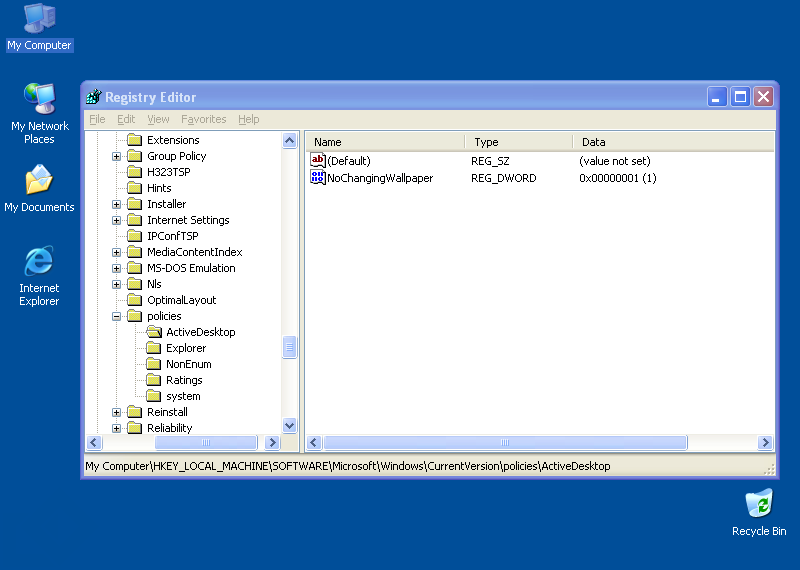This screenshot has height=570, width=800.
Task: Click the 0x00000001 (1) data cell
Action: [x=618, y=178]
